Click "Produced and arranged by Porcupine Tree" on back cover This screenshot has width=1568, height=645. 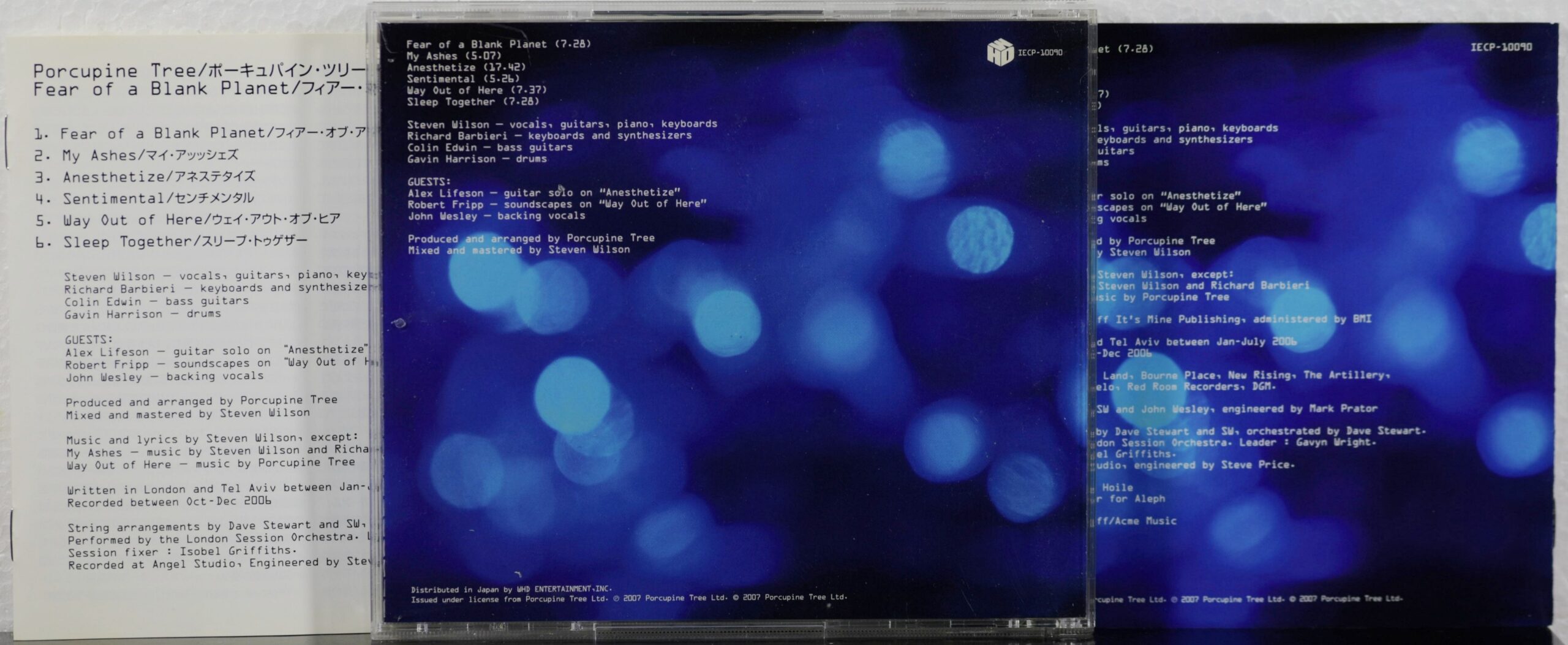coord(532,238)
